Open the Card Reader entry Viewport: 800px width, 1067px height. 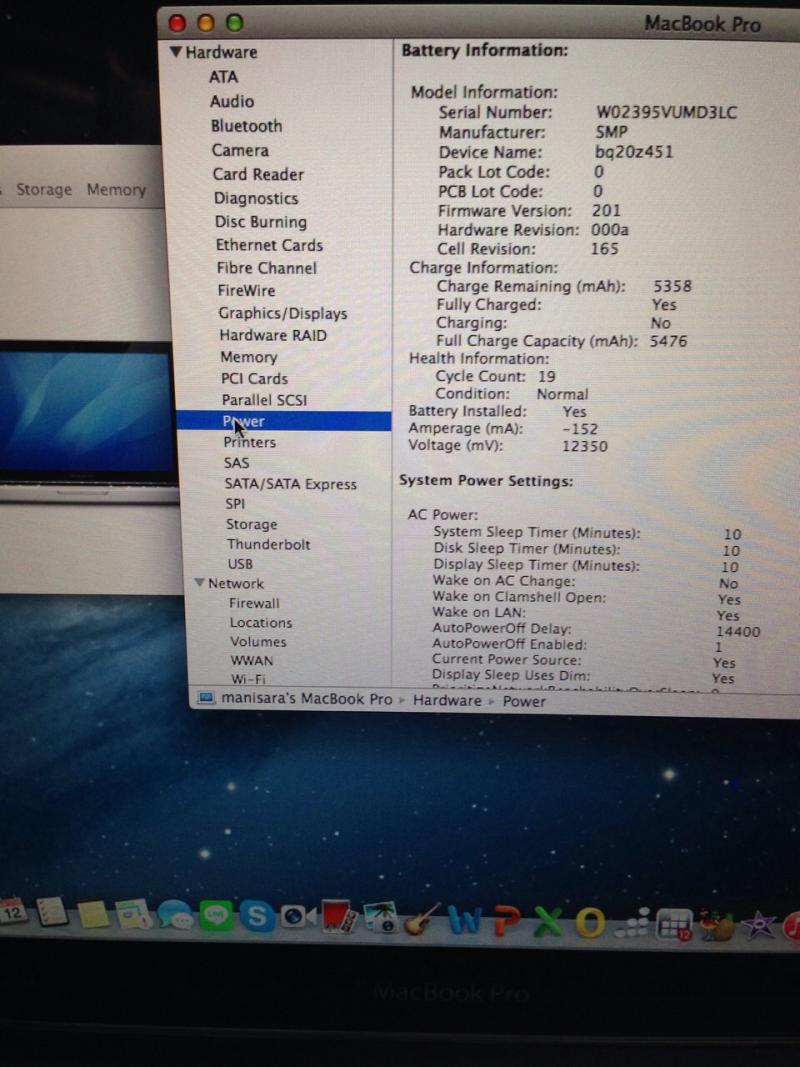pyautogui.click(x=258, y=174)
